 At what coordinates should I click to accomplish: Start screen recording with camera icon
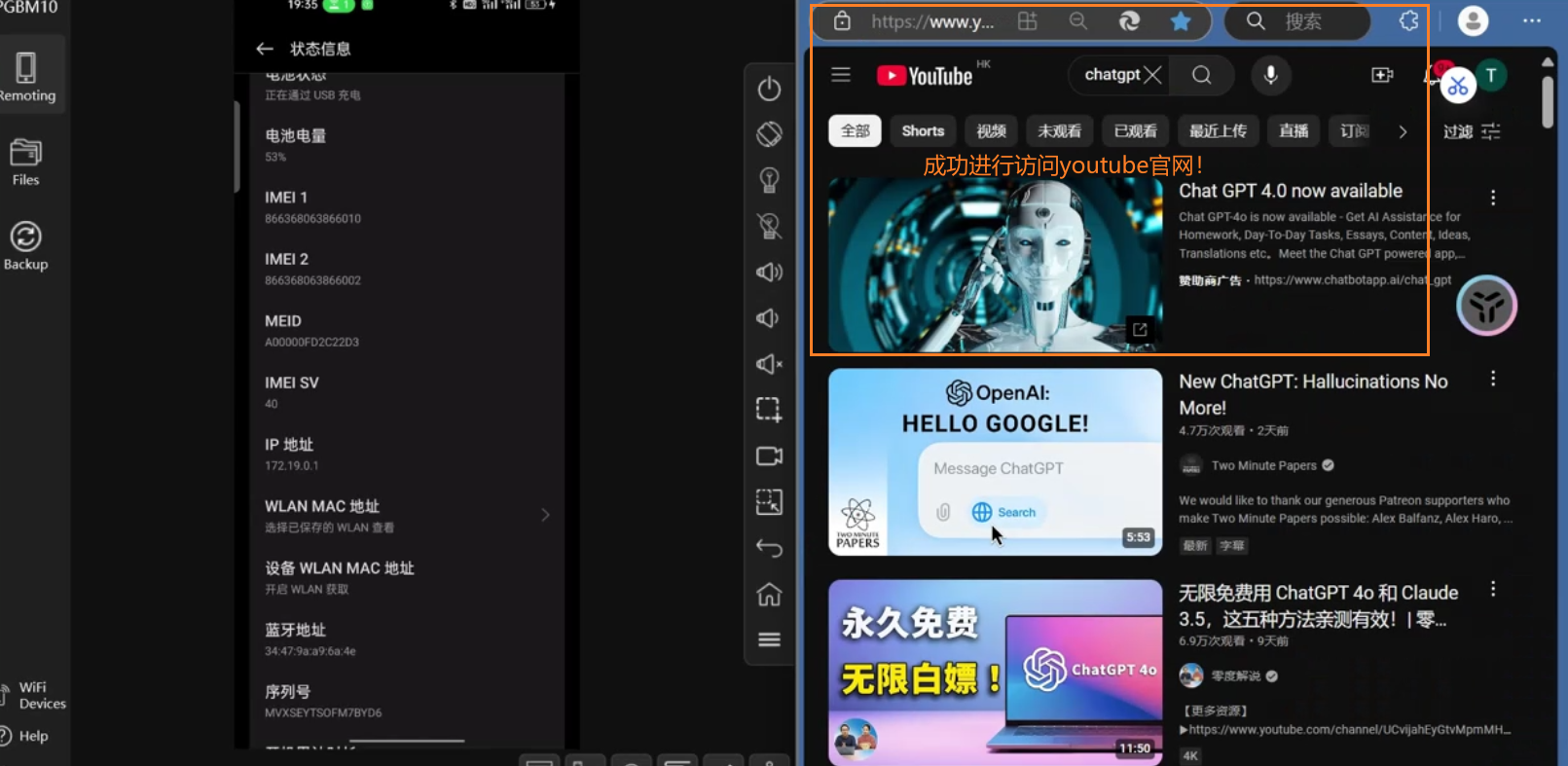[769, 456]
